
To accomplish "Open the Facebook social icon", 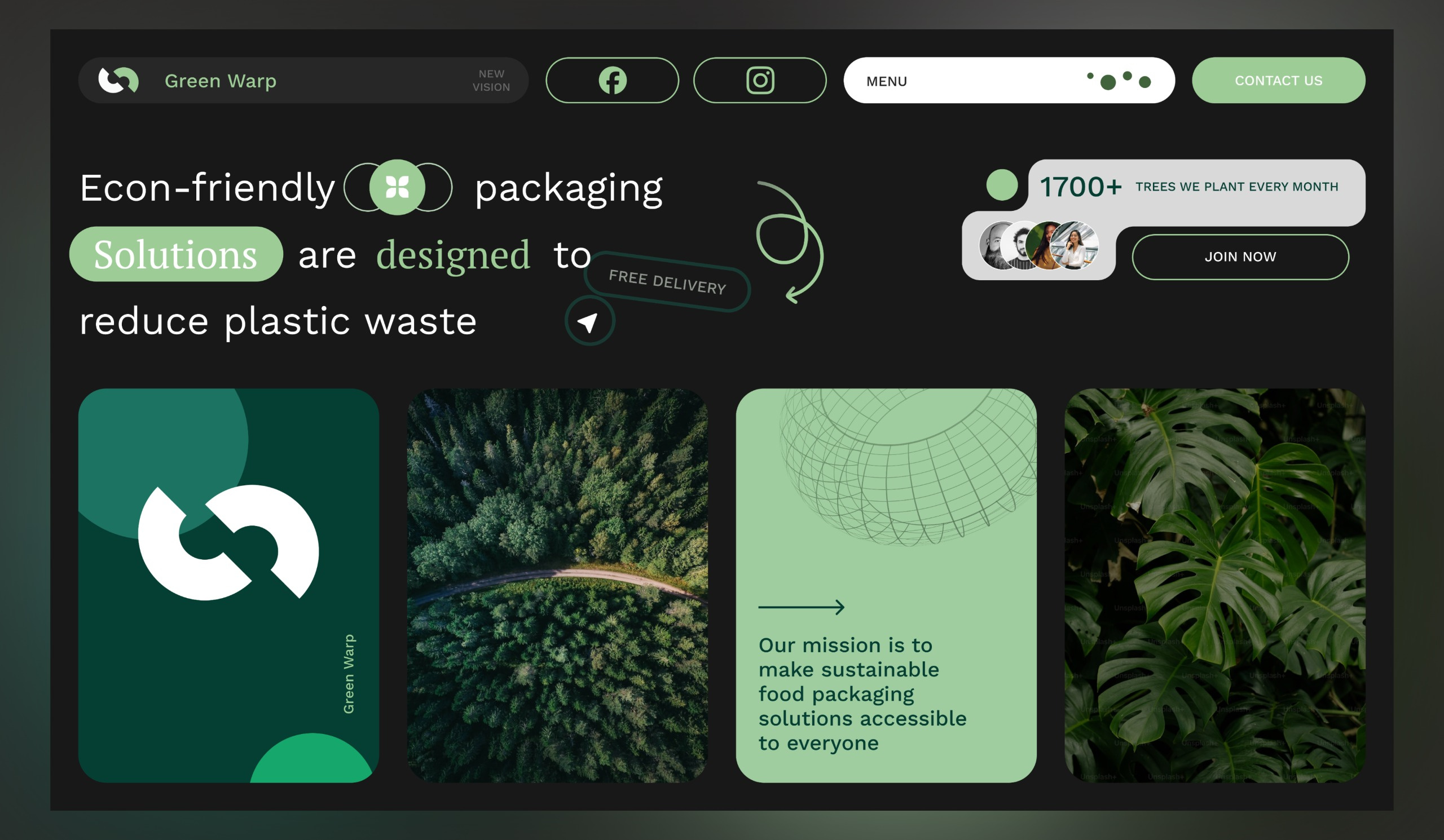I will coord(613,80).
